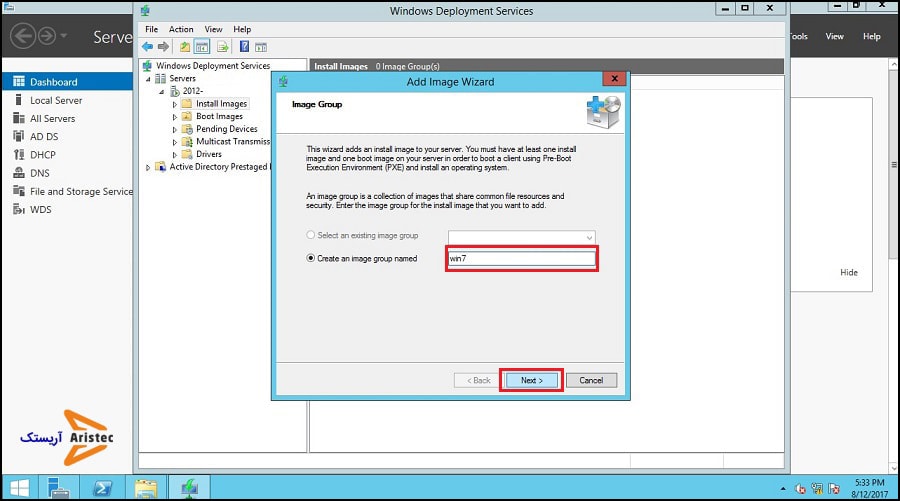Open the Action menu
Image resolution: width=900 pixels, height=501 pixels.
pos(181,30)
